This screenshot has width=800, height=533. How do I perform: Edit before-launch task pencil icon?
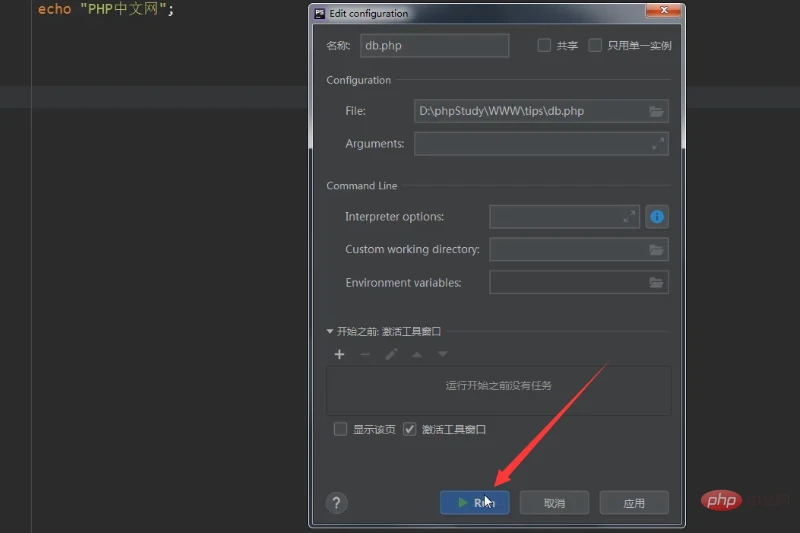point(391,354)
